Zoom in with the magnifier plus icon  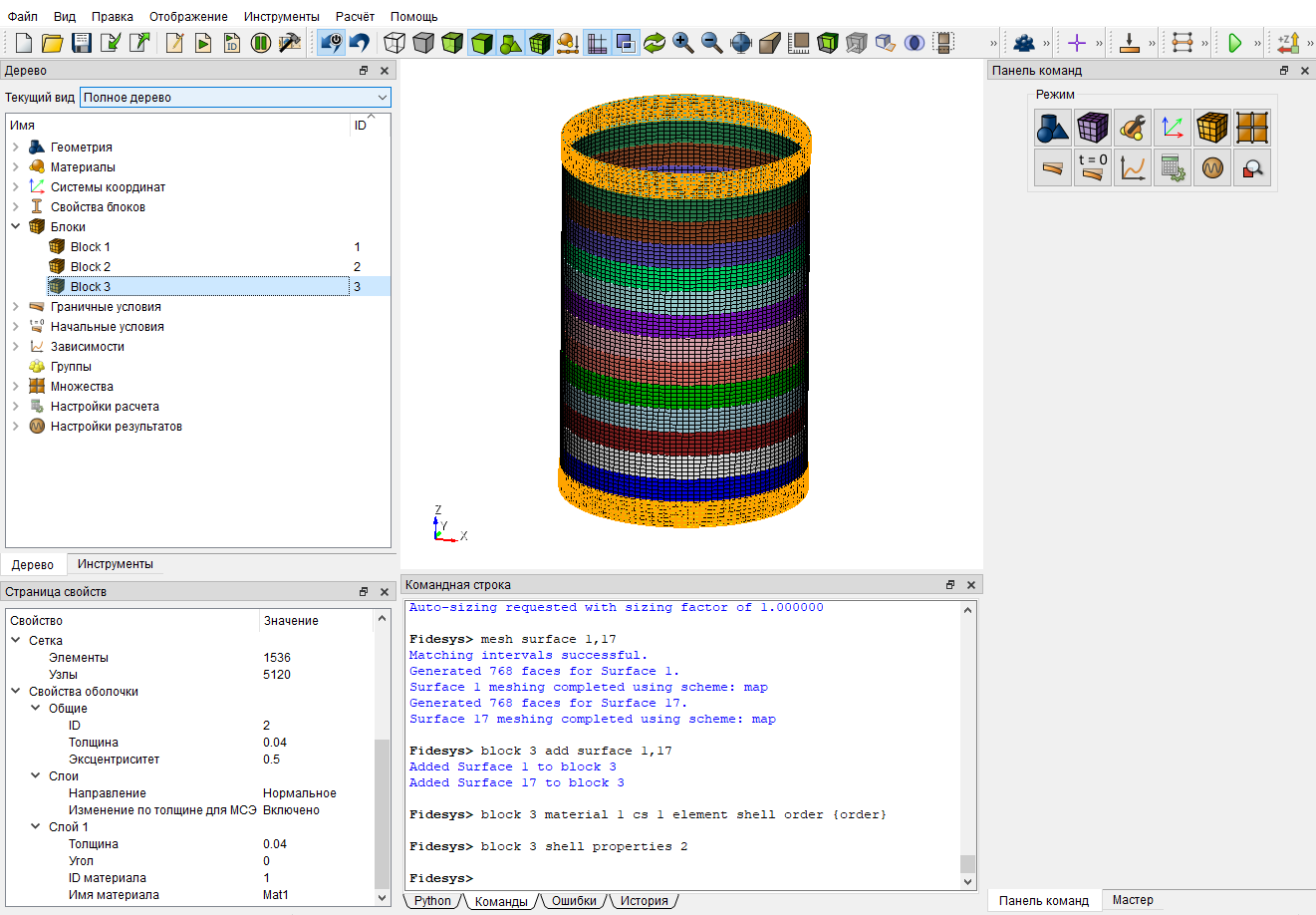coord(682,43)
